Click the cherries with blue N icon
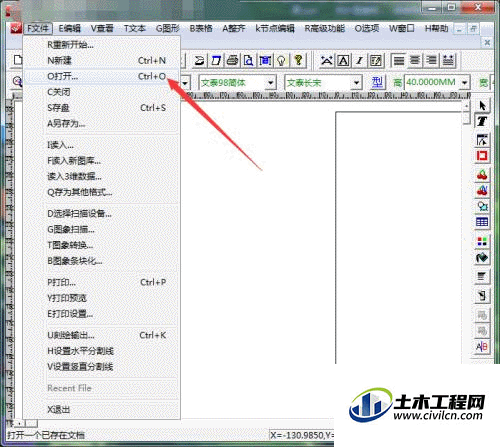 pyautogui.click(x=482, y=190)
